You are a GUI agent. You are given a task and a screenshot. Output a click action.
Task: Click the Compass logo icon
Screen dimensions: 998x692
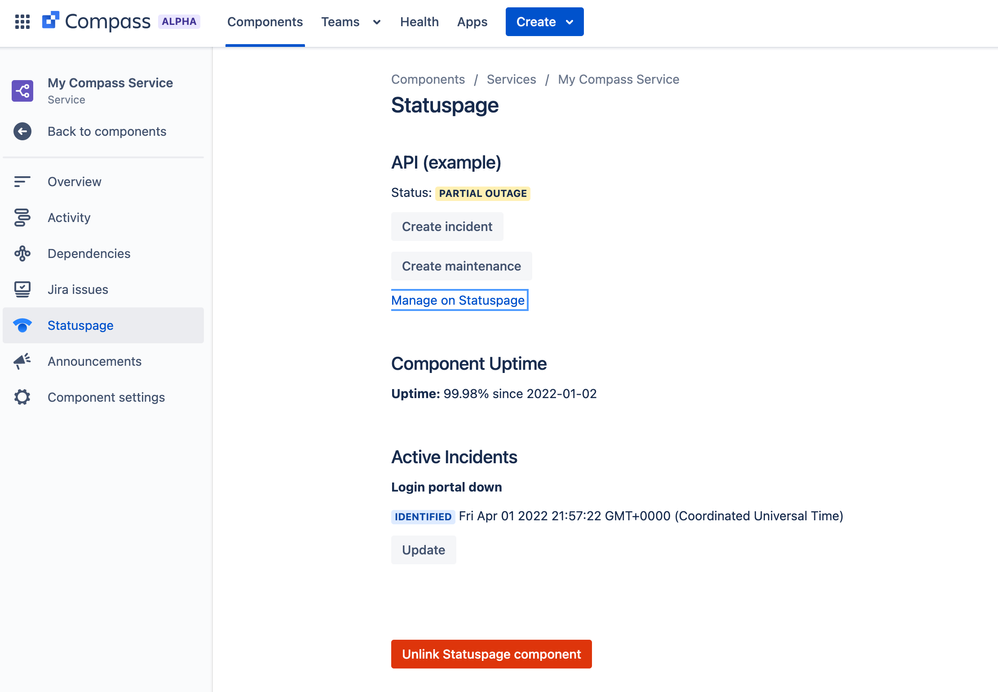click(50, 20)
